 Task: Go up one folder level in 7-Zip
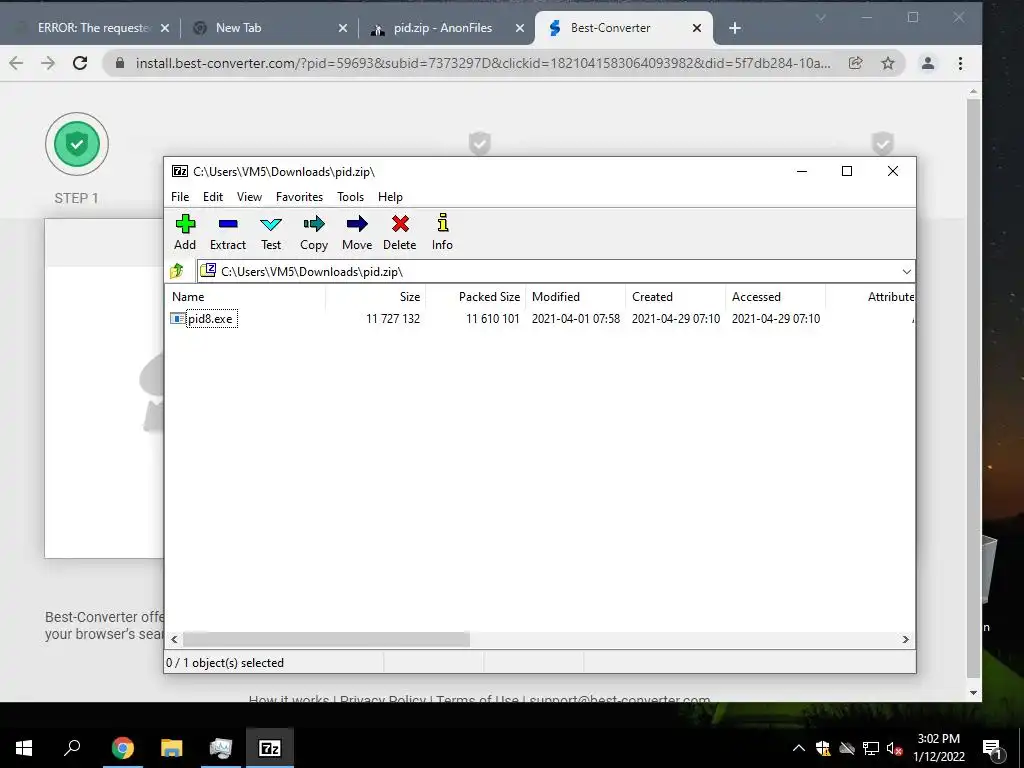click(177, 271)
